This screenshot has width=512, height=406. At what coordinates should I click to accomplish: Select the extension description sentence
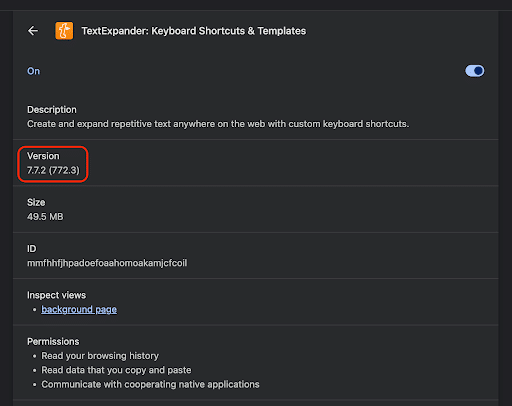tap(218, 124)
